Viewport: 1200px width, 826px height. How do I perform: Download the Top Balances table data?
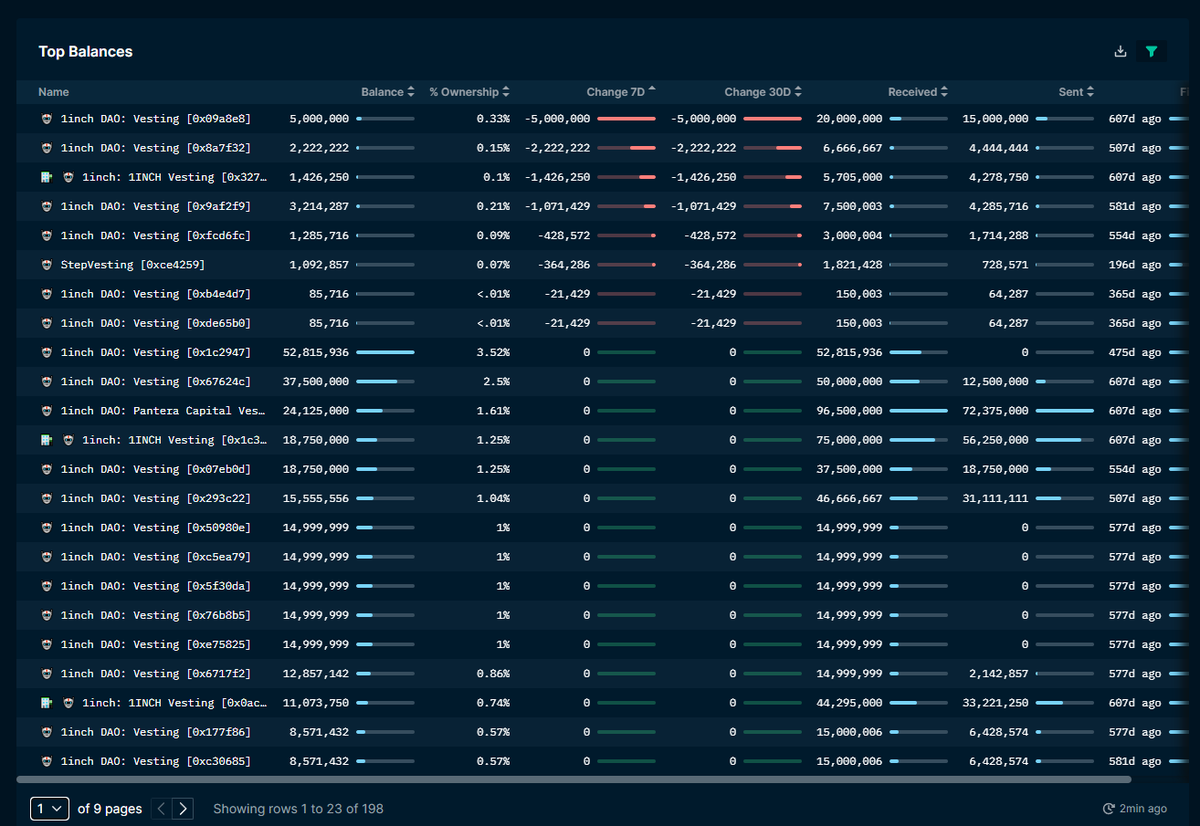coord(1120,52)
